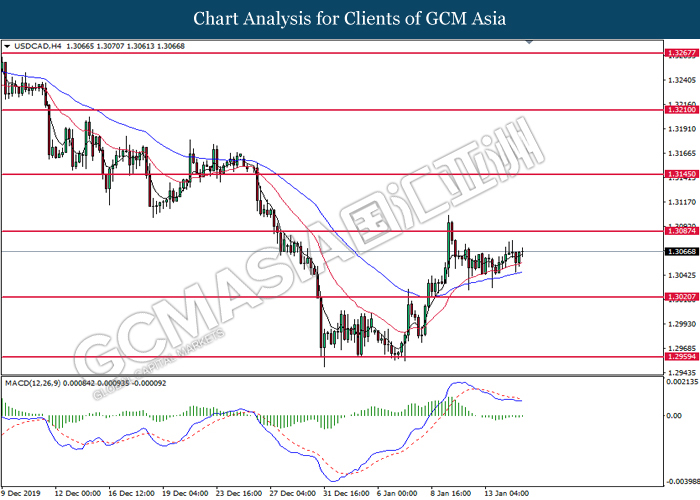The width and height of the screenshot is (700, 500).
Task: Click the 16 Dec 12:00 time label
Action: click(x=131, y=493)
